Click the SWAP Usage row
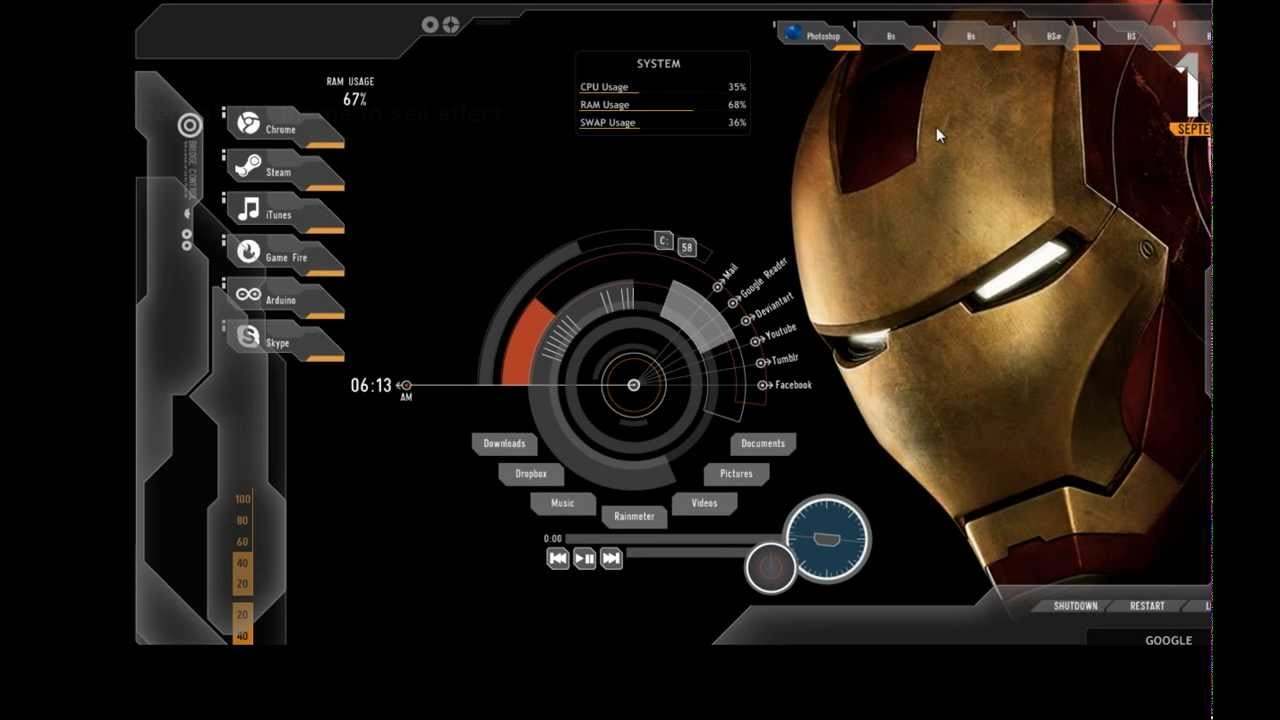Screen dimensions: 1280x720 pos(663,123)
